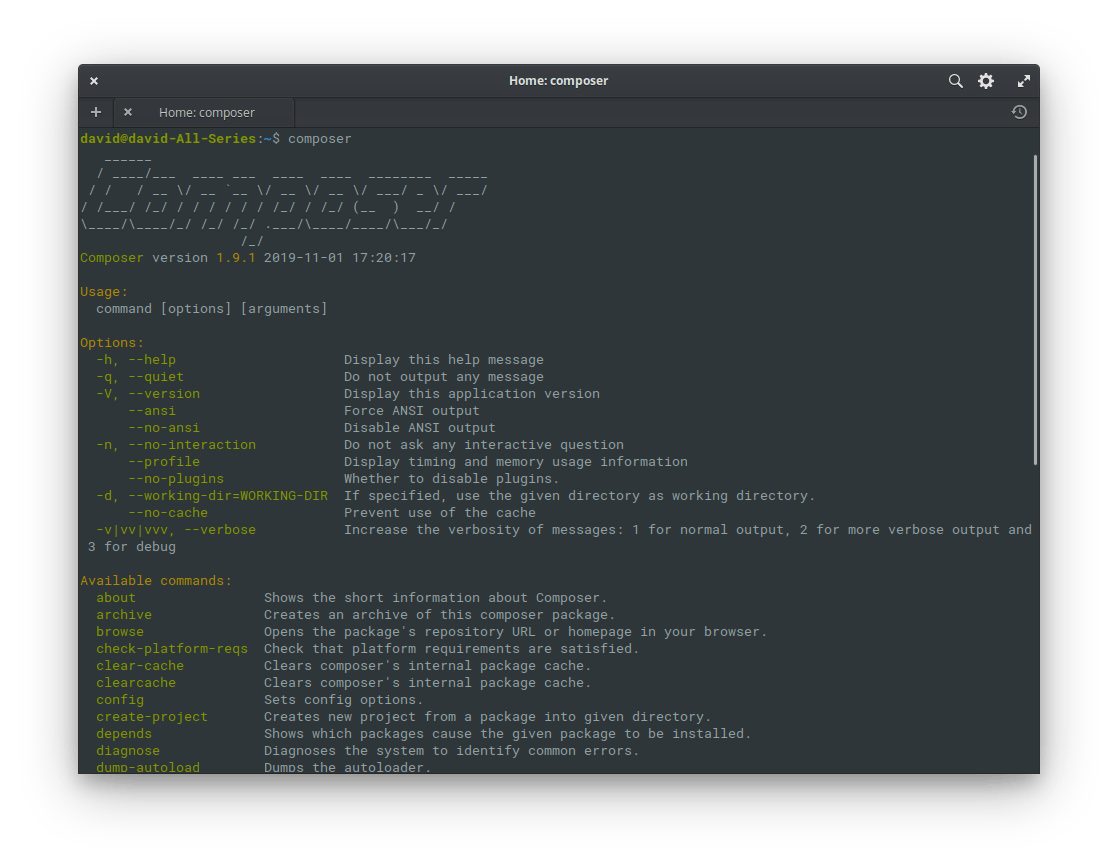Click the fullscreen expand arrows icon
Screen dimensions: 1118x866
click(1024, 81)
